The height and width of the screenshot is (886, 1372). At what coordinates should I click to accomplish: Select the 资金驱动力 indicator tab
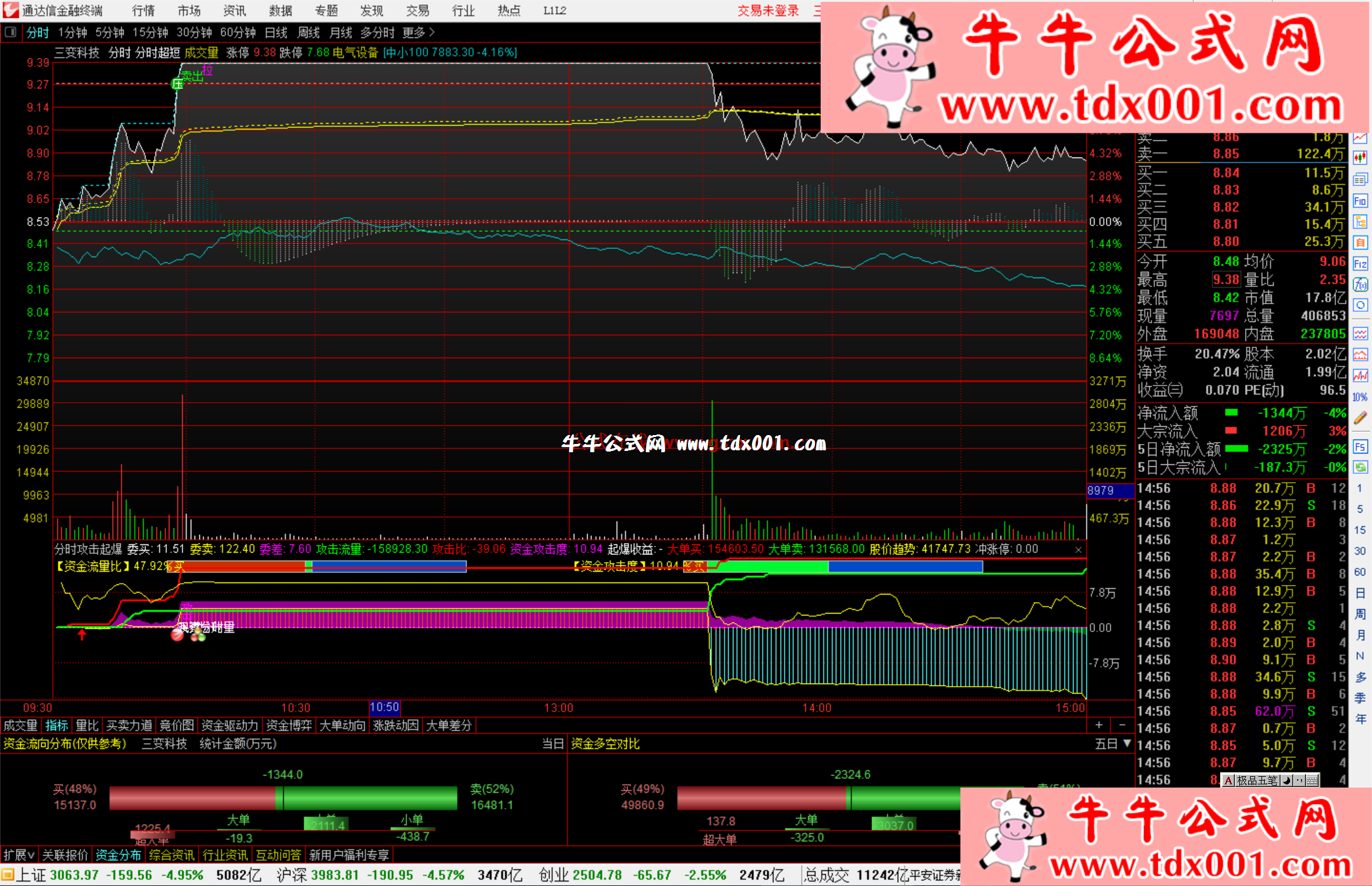click(x=229, y=725)
